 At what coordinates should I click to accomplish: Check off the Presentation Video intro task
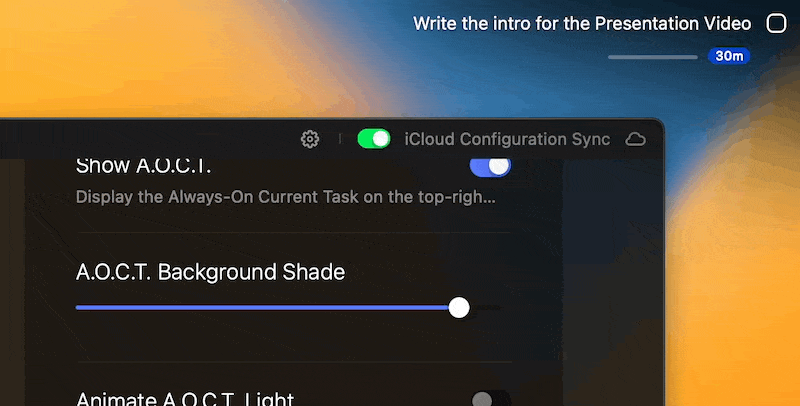(x=776, y=23)
